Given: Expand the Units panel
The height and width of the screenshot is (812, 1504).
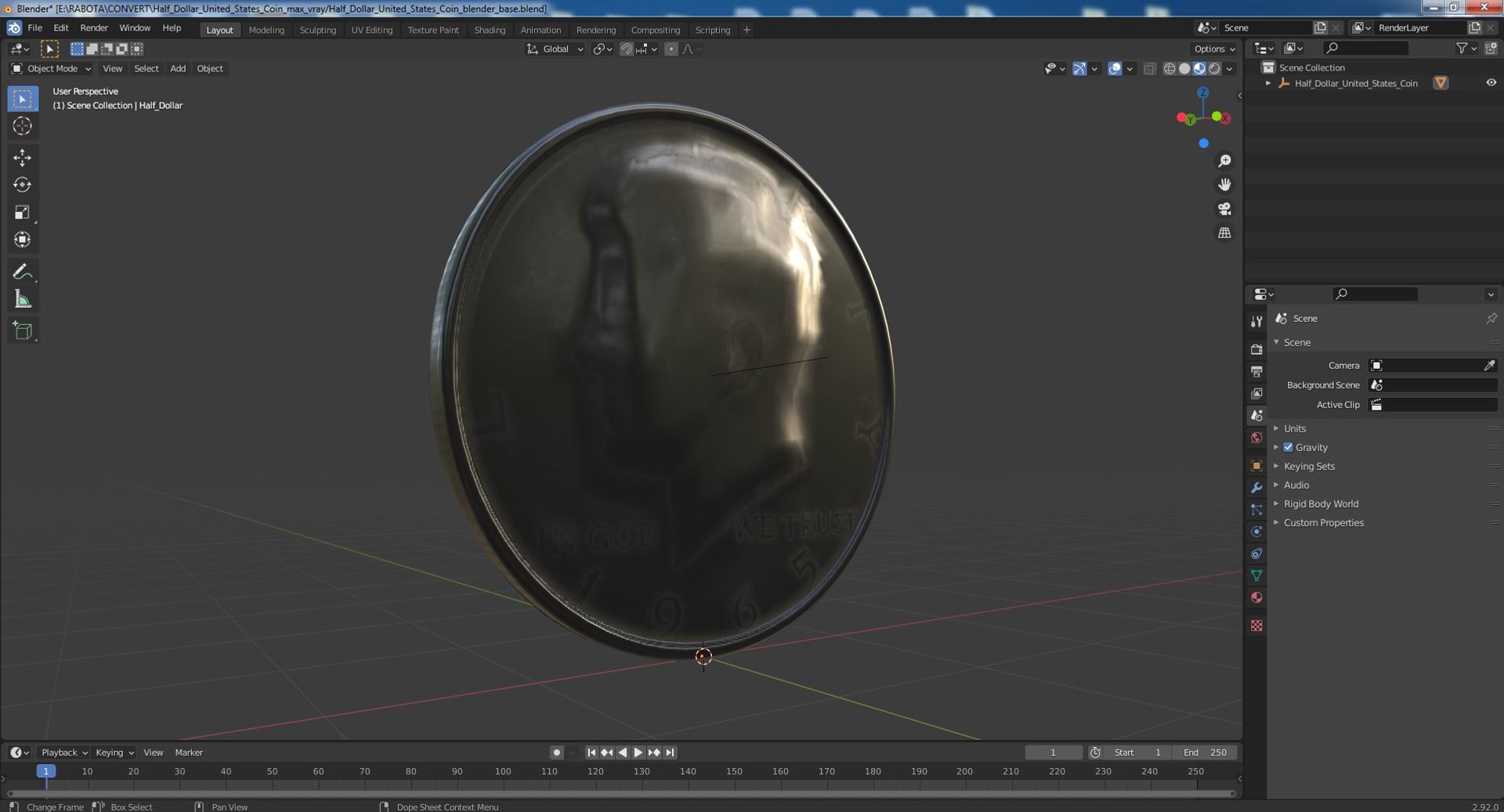Looking at the screenshot, I should click(x=1294, y=428).
